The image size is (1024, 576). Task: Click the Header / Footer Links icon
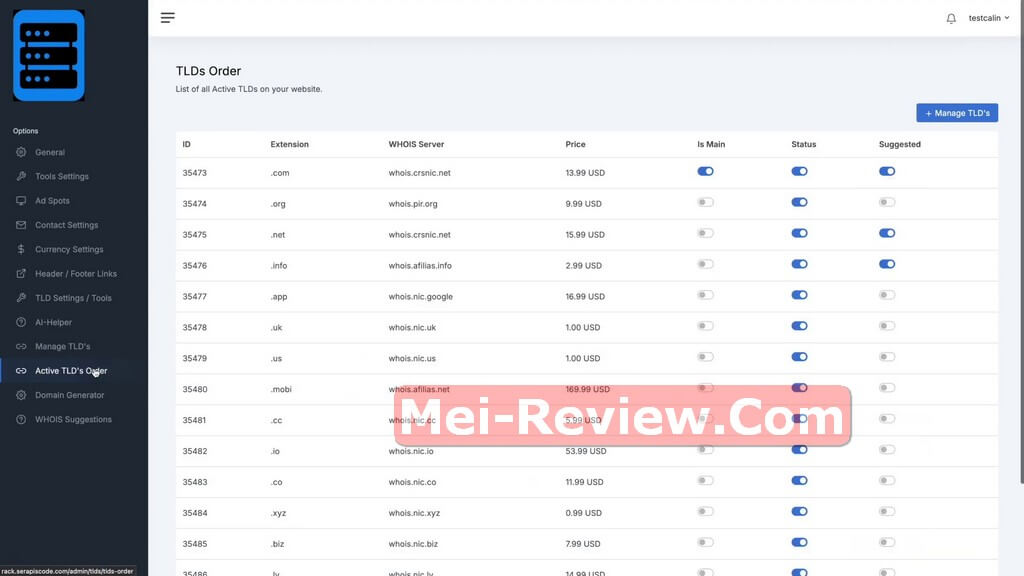[21, 274]
